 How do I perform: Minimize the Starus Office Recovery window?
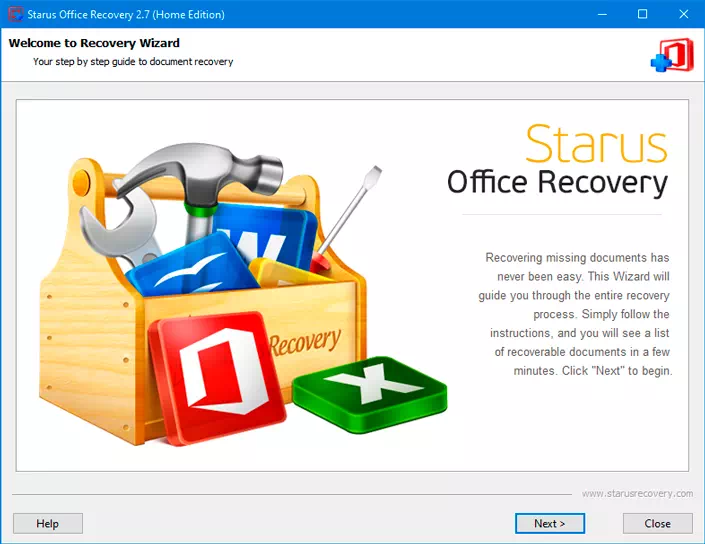click(x=602, y=14)
